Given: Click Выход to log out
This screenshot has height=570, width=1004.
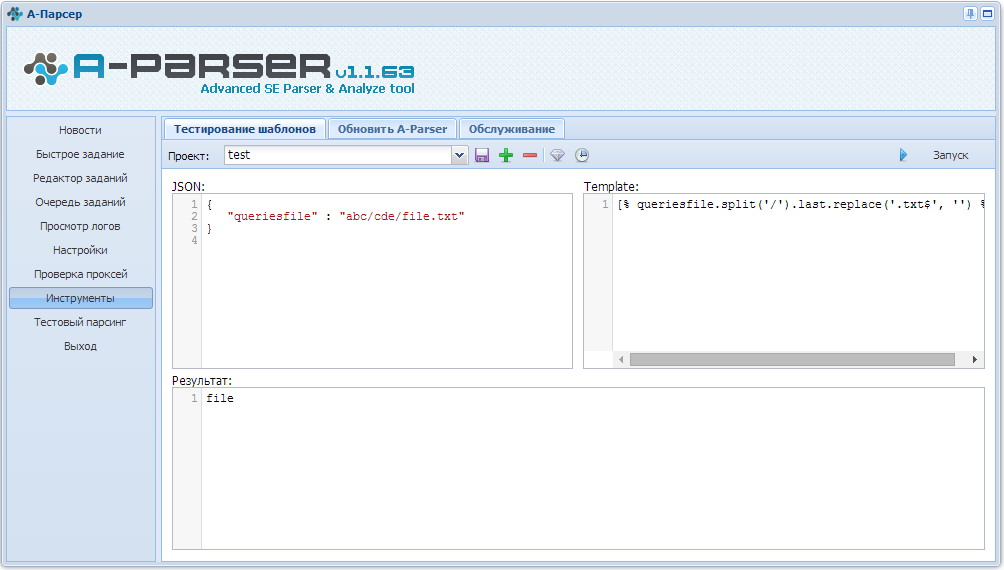Looking at the screenshot, I should tap(81, 346).
